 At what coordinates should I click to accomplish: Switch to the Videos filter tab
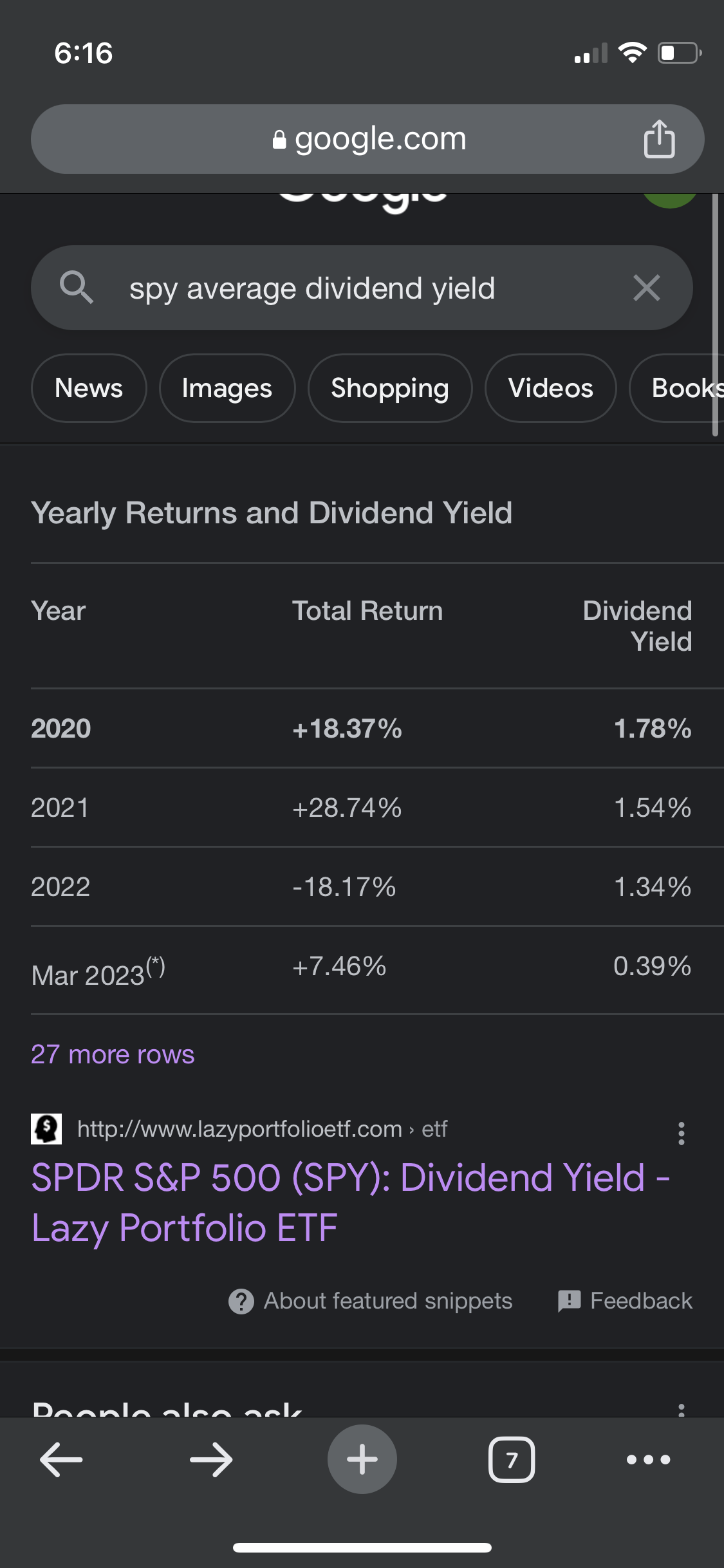pos(551,388)
